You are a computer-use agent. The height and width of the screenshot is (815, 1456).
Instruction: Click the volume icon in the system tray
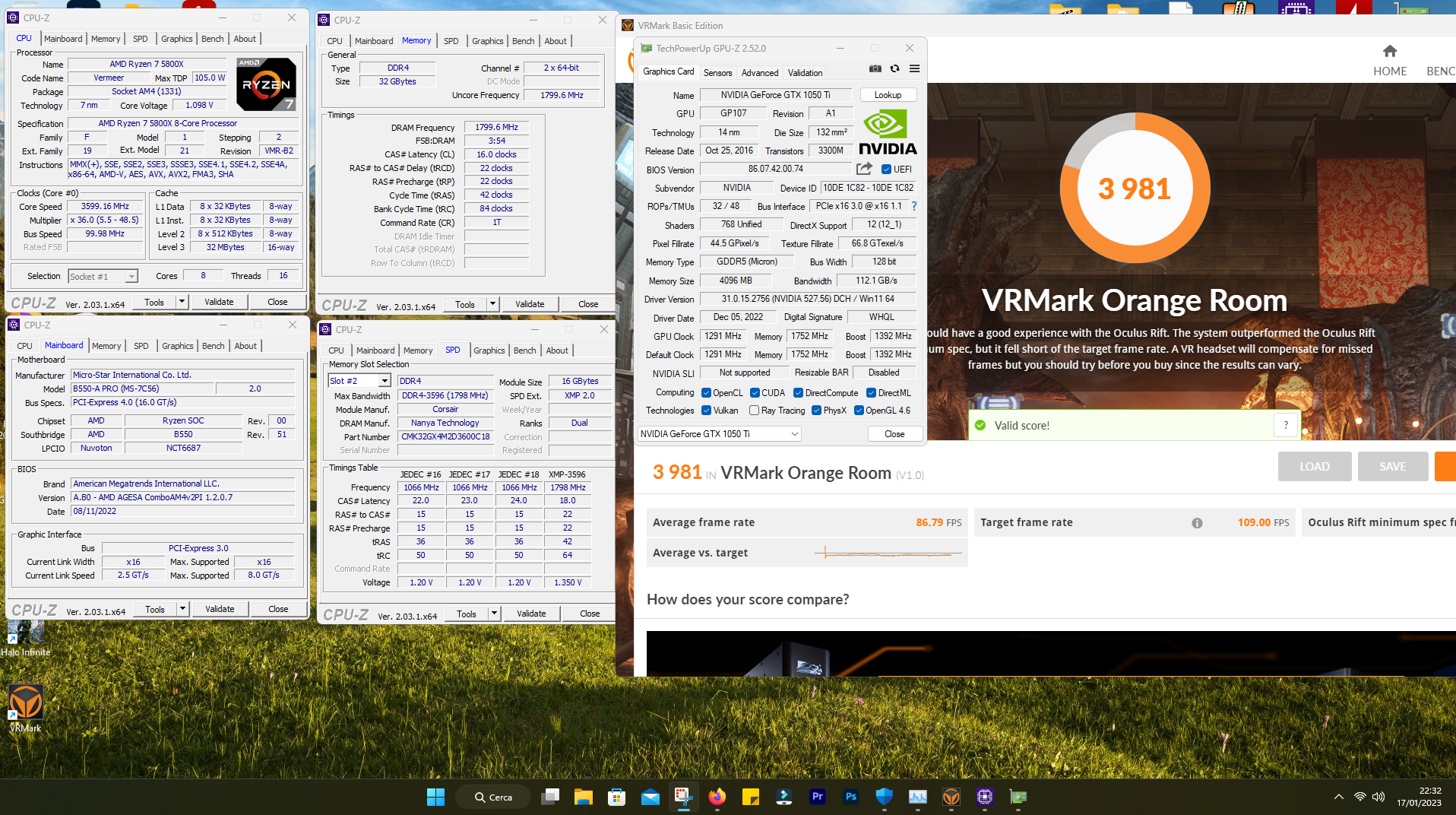point(1378,797)
